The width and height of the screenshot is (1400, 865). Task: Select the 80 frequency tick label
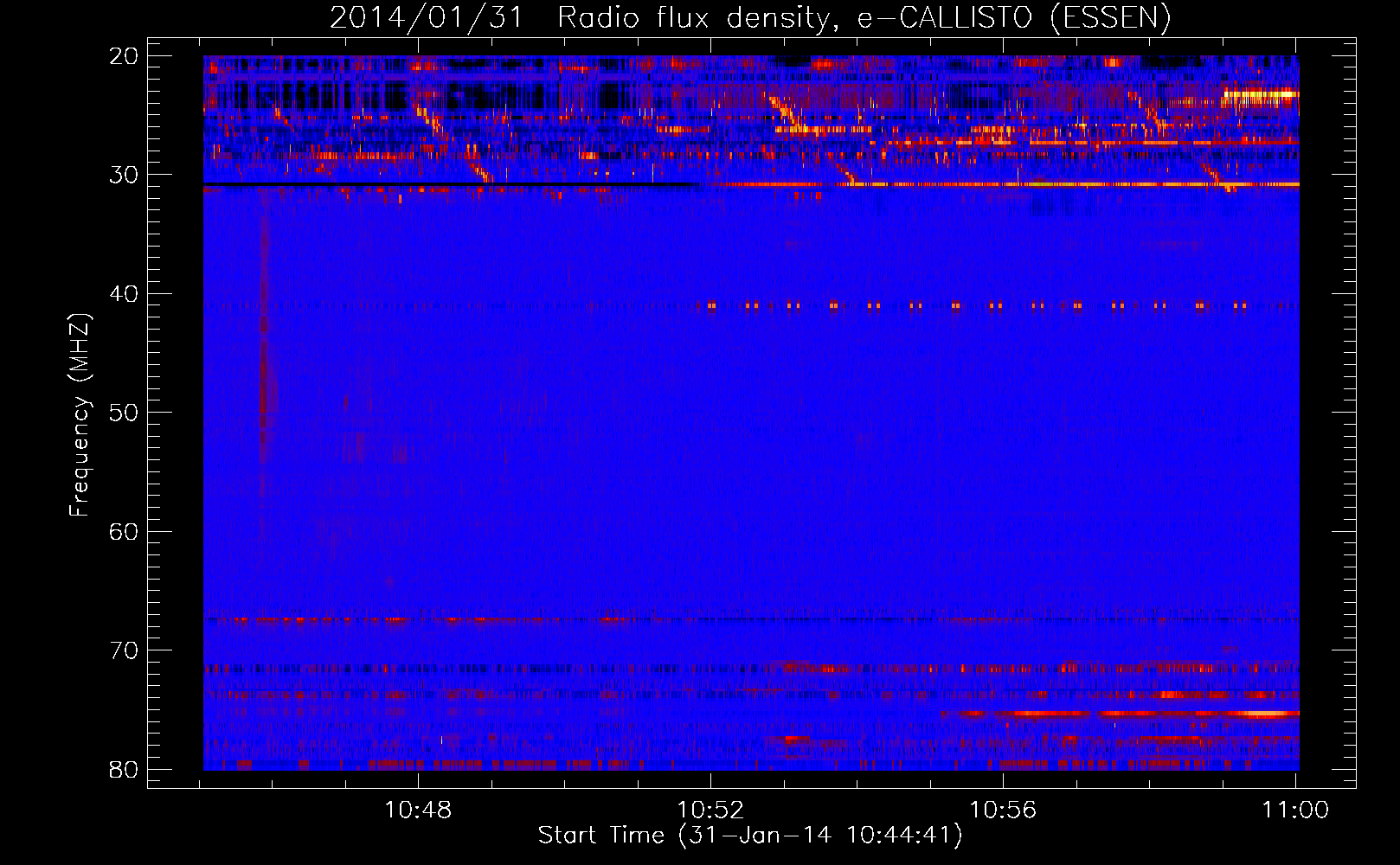124,769
